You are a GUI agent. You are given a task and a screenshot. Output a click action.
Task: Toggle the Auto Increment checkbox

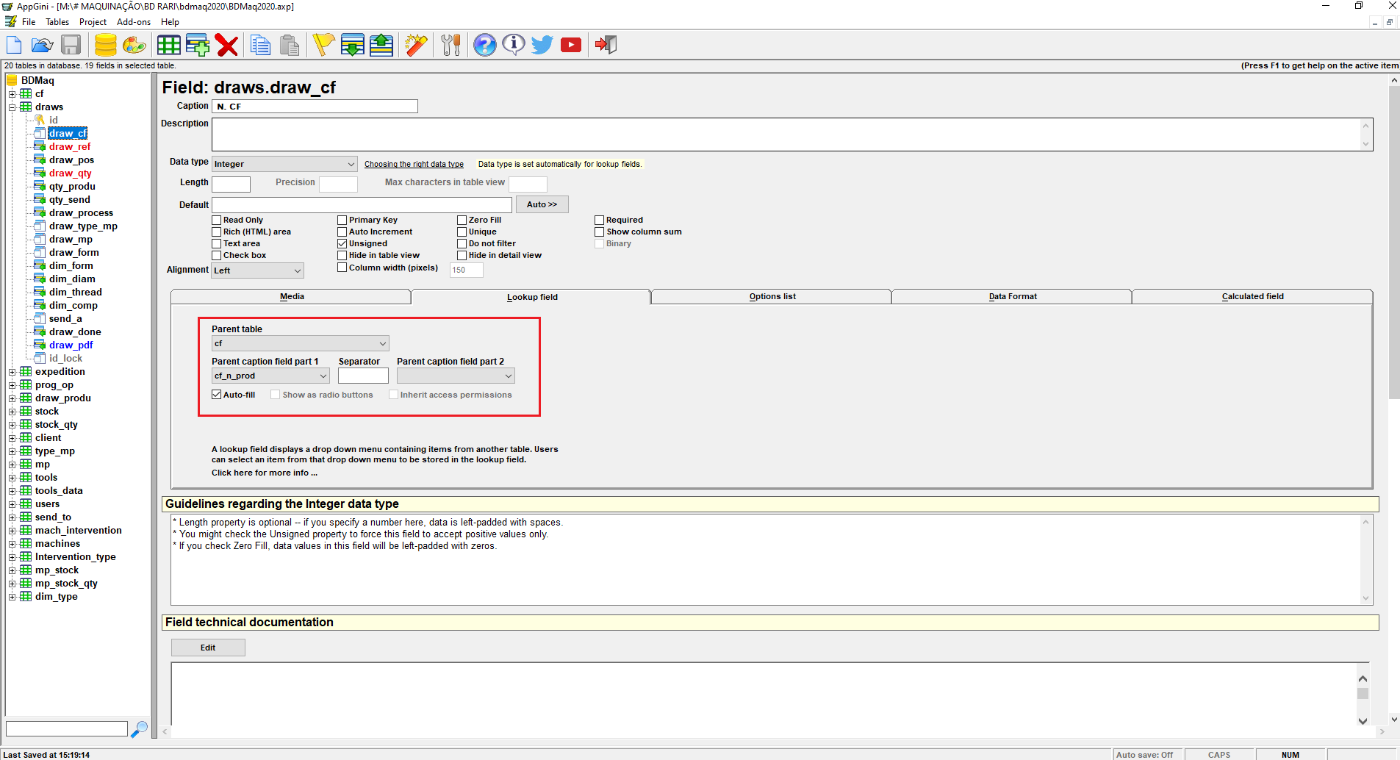pos(342,232)
